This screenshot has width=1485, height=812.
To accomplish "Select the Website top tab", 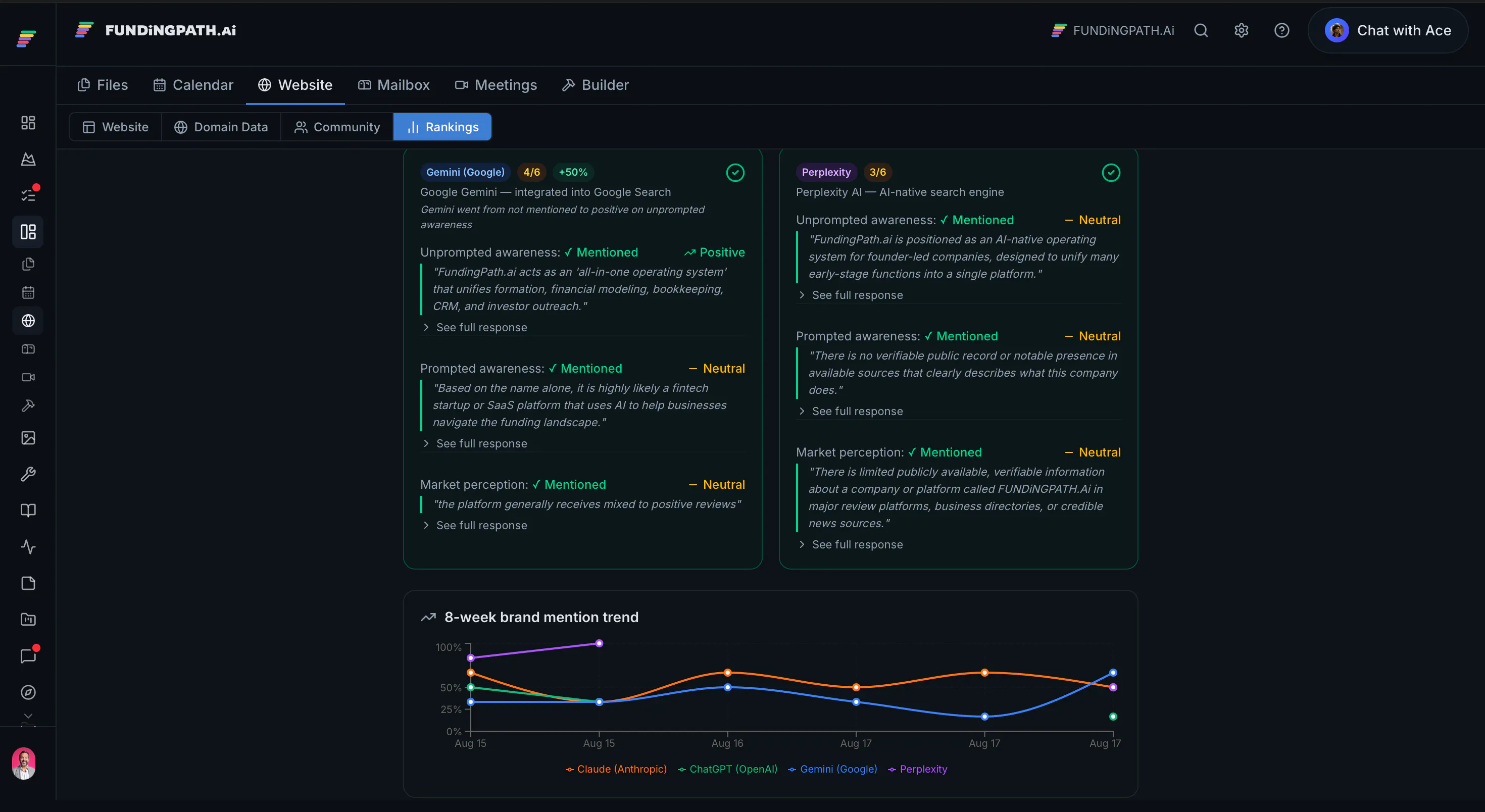I will [295, 85].
